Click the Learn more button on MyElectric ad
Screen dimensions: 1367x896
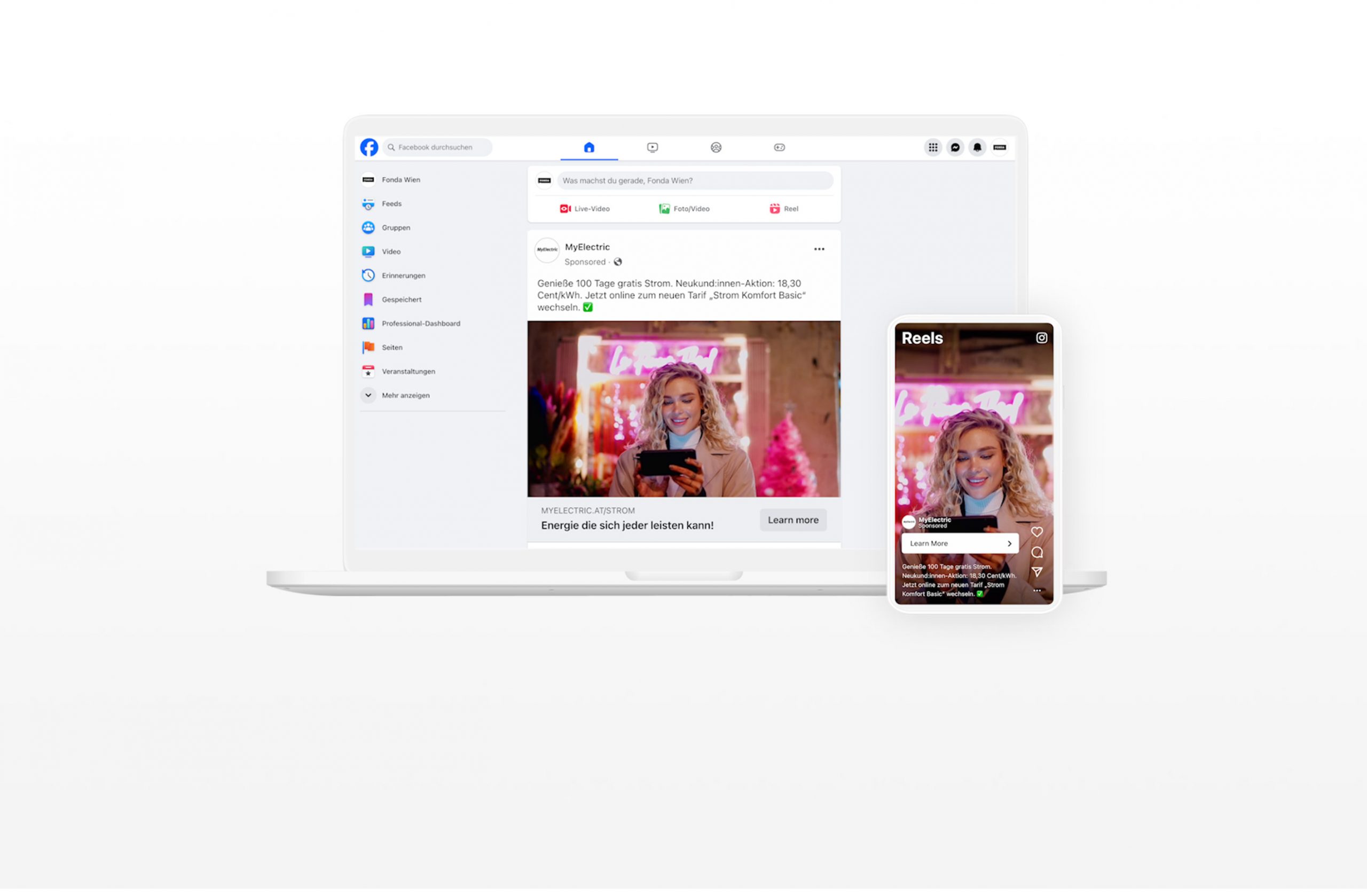tap(793, 519)
